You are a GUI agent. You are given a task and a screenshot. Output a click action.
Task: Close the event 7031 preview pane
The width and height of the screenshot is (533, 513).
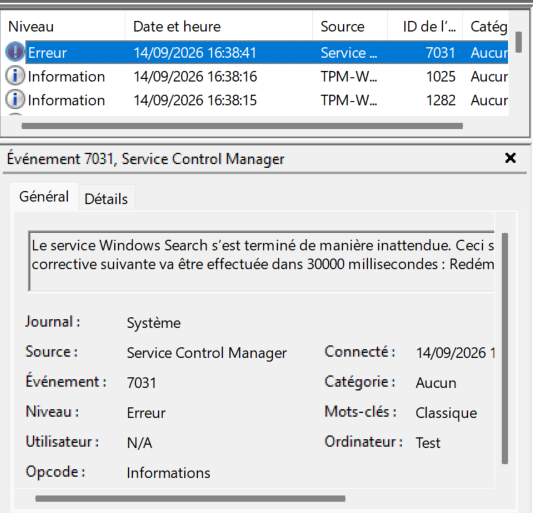510,158
